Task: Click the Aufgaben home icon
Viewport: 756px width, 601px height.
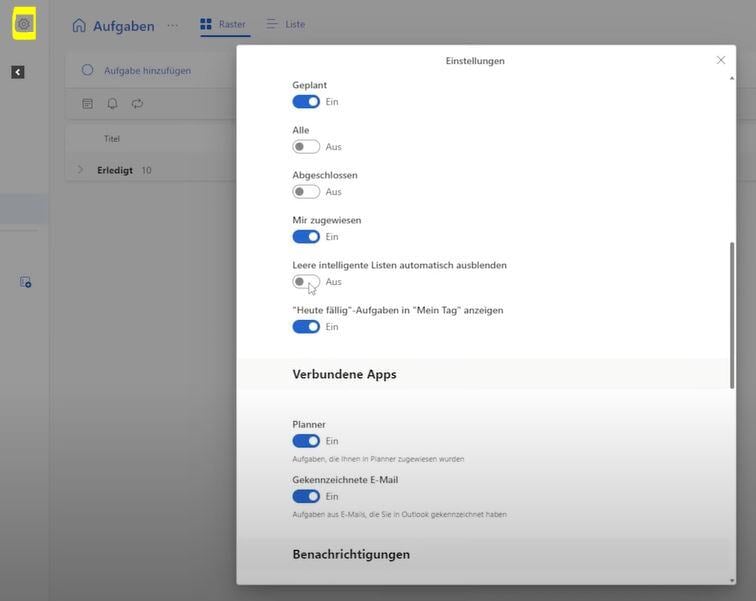Action: coord(79,25)
